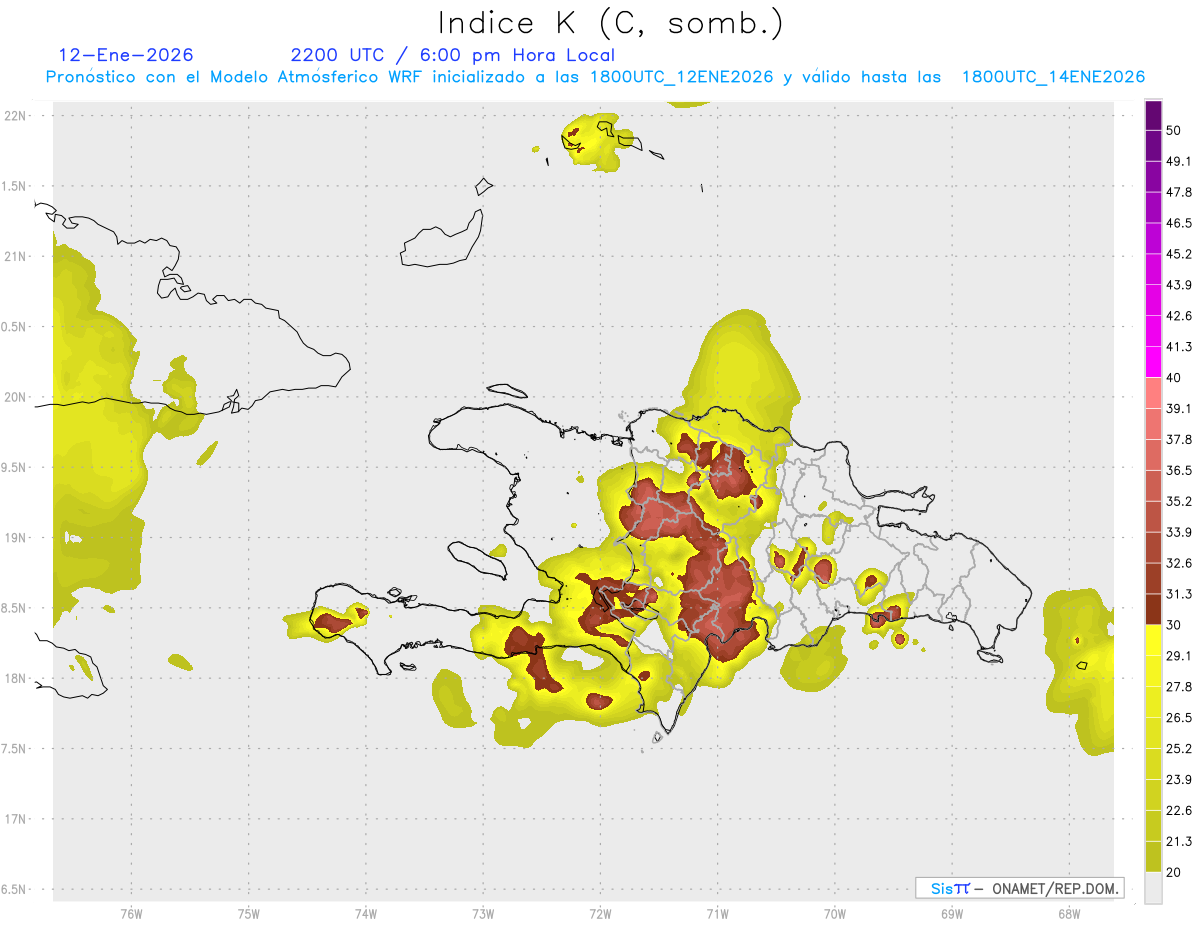This screenshot has width=1200, height=927.
Task: Click the "1800UTC_14ENE2026" valid-until time text
Action: [1053, 77]
